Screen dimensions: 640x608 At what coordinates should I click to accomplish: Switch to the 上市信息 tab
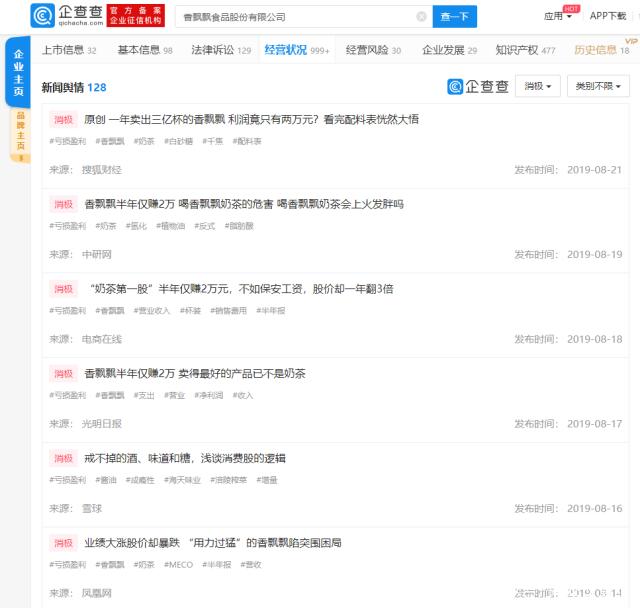(69, 50)
